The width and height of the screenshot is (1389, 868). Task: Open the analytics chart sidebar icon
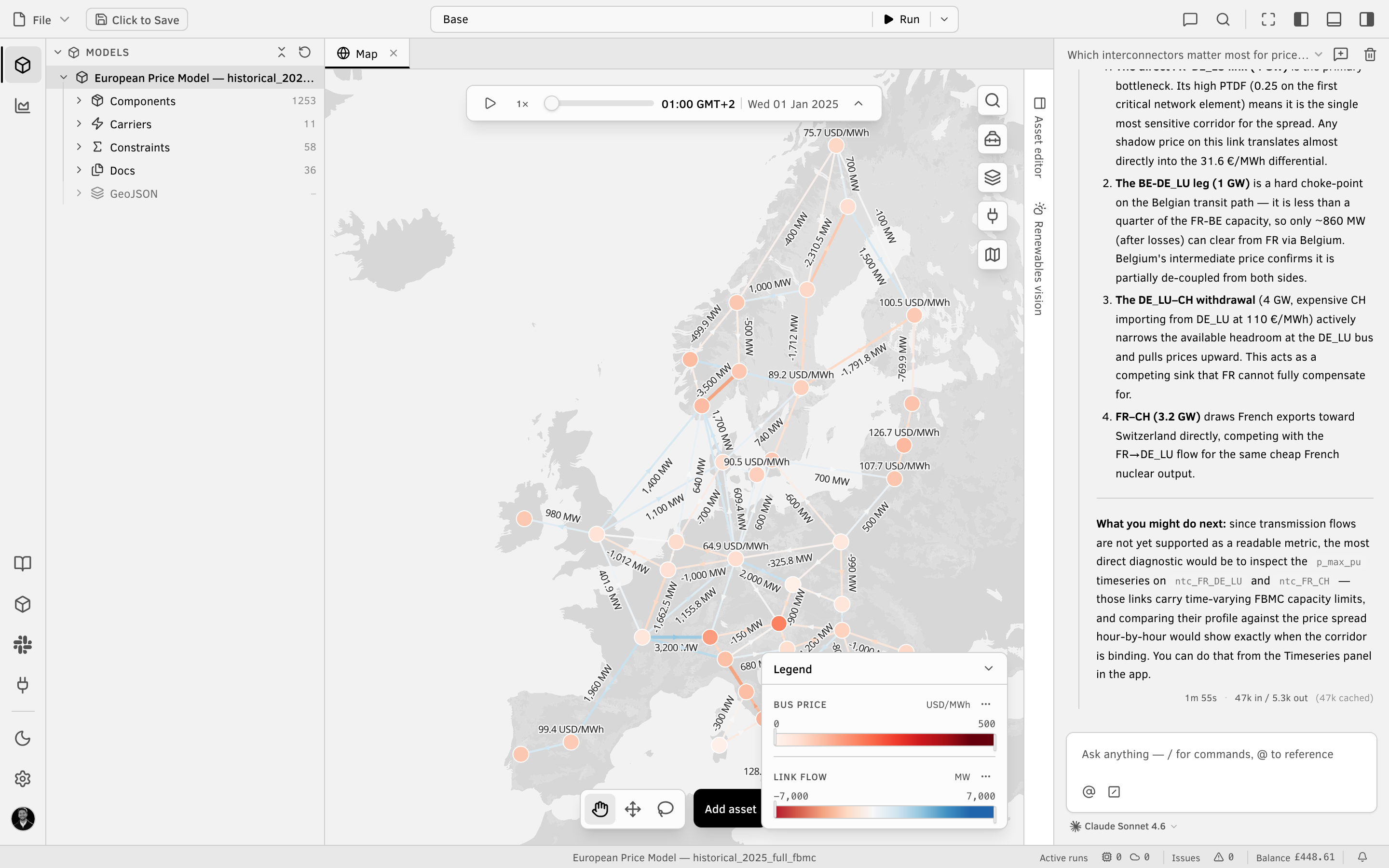click(x=22, y=106)
